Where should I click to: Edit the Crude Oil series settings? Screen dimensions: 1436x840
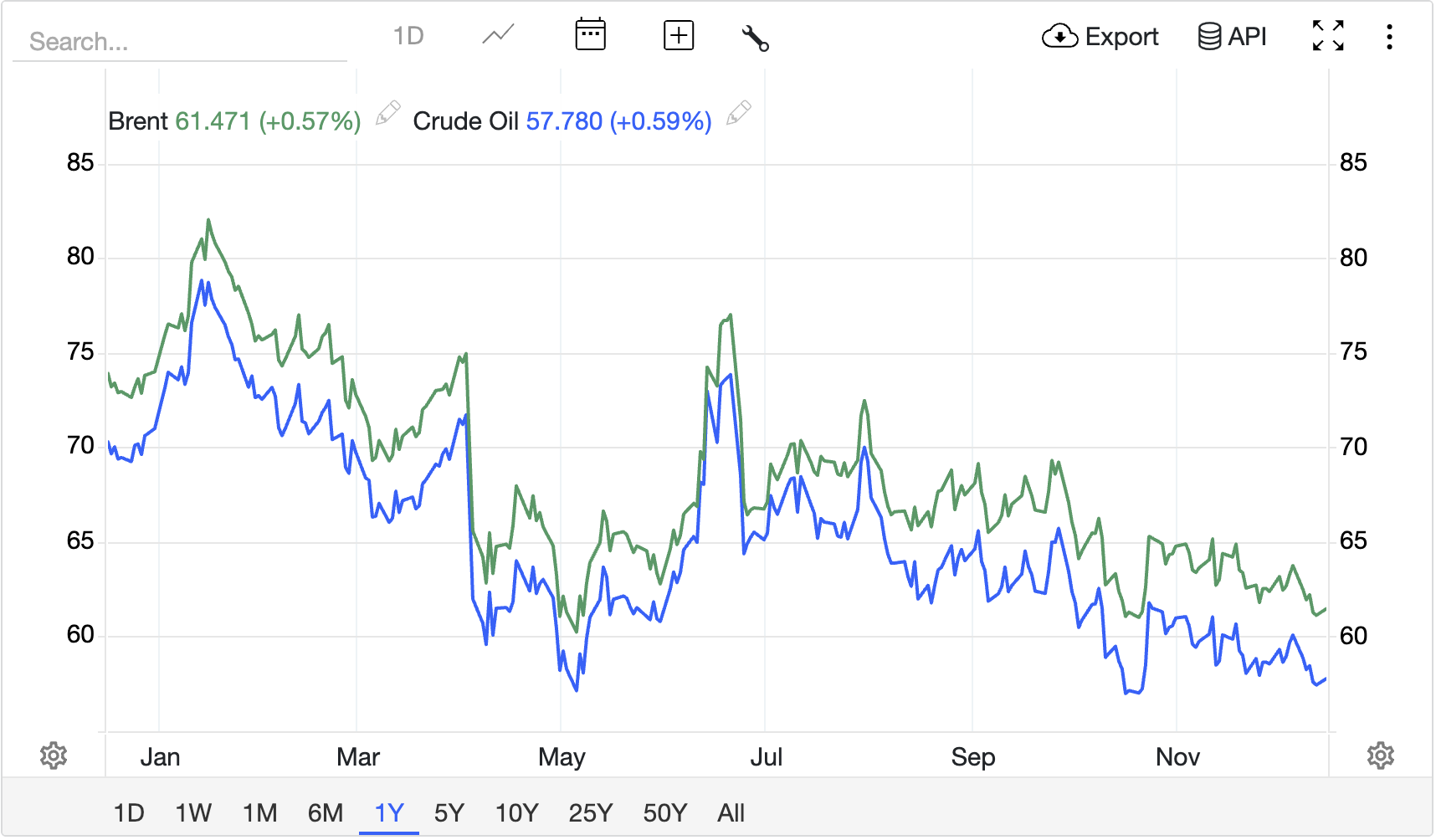click(x=740, y=114)
